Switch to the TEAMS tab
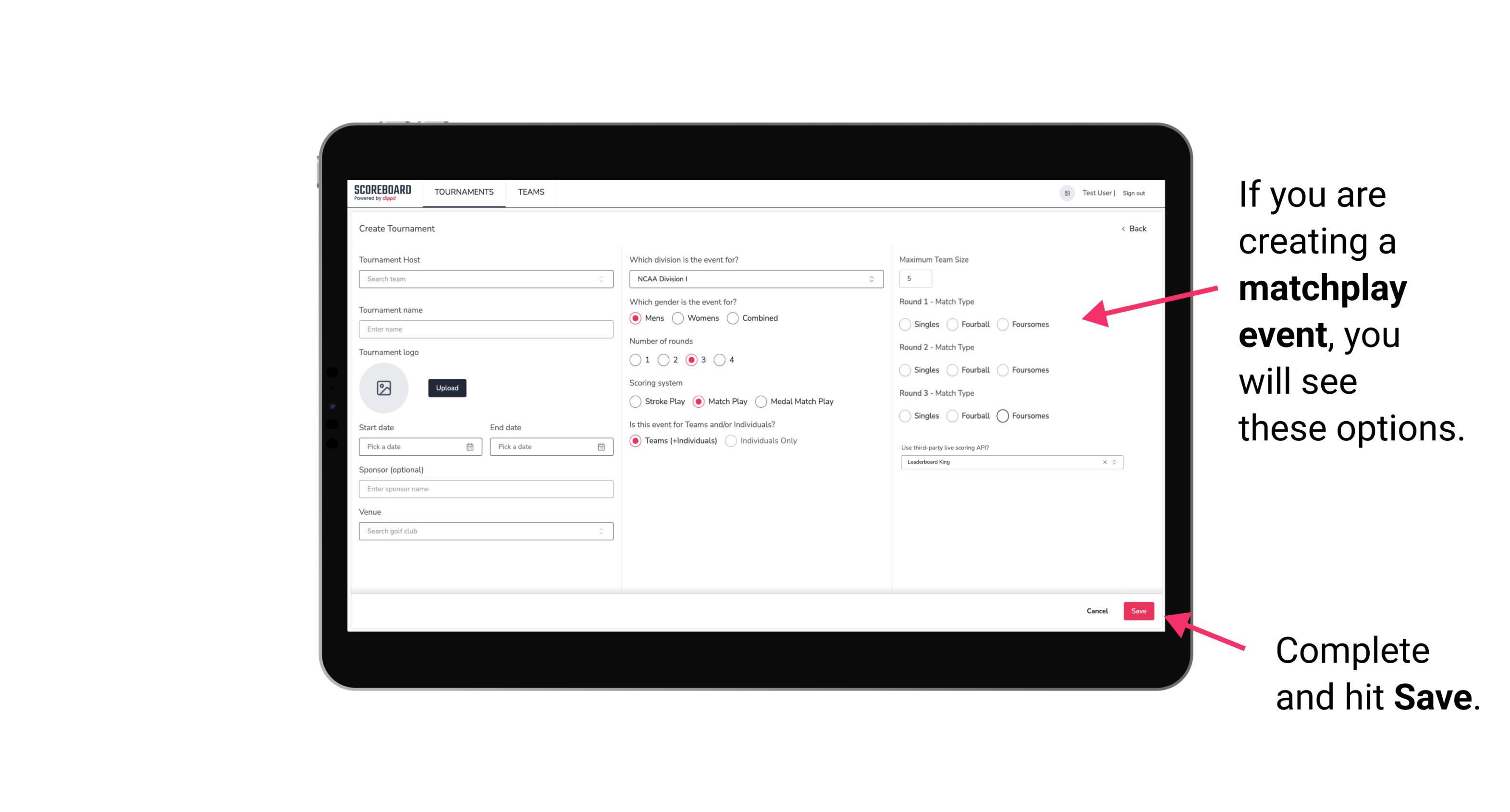This screenshot has width=1510, height=812. point(531,192)
